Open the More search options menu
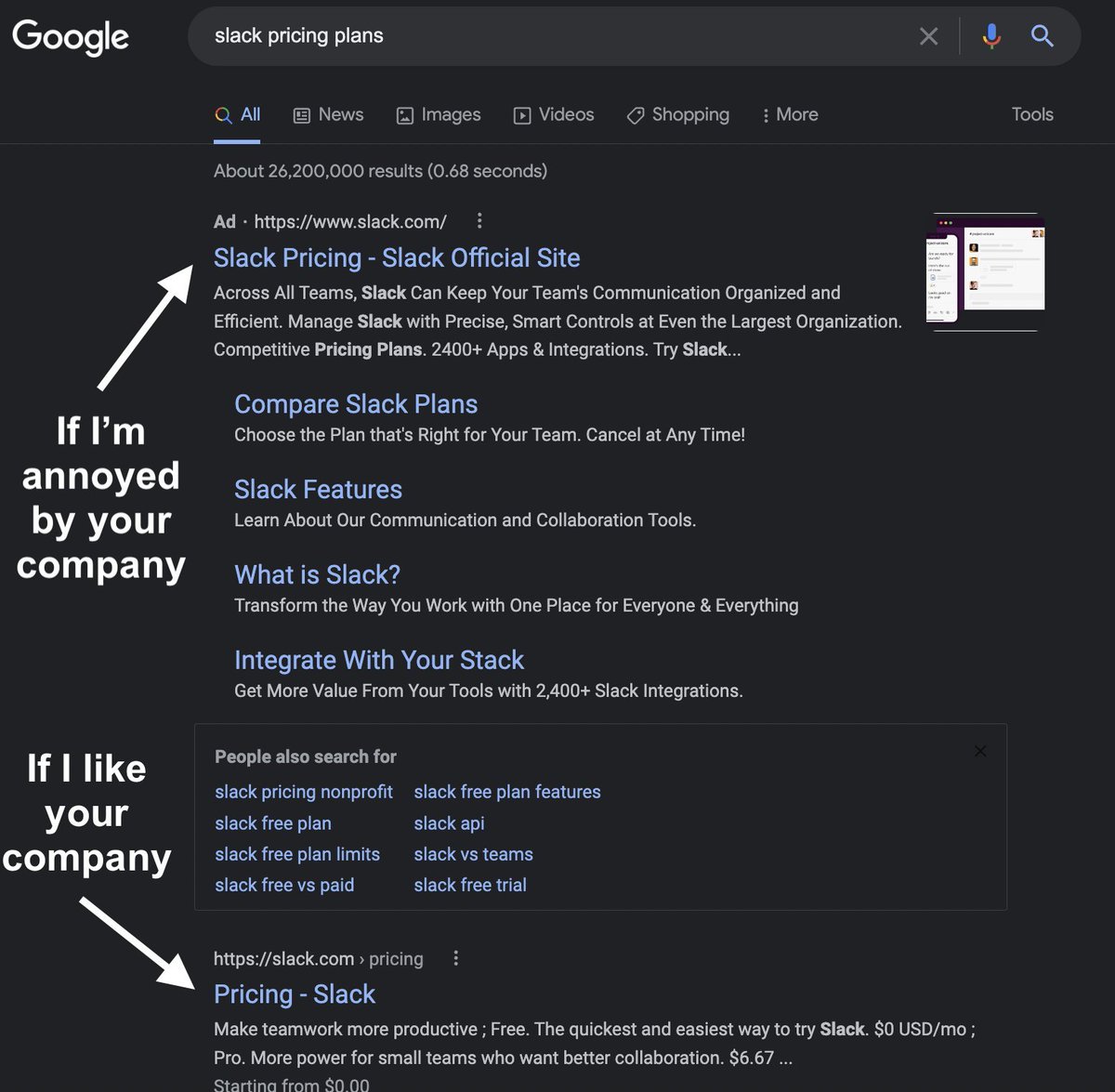Image resolution: width=1115 pixels, height=1092 pixels. pyautogui.click(x=790, y=115)
